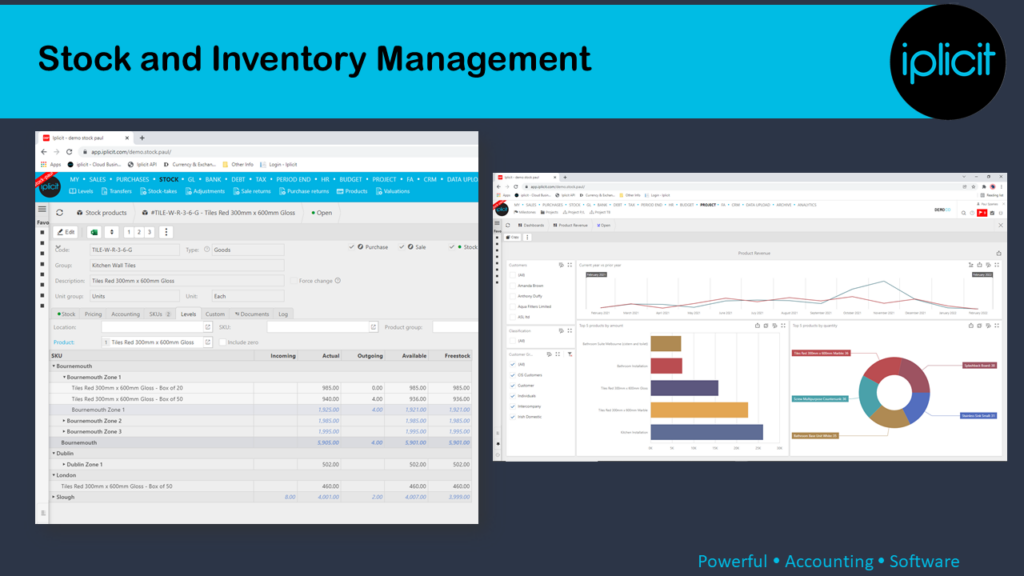The image size is (1024, 576).
Task: Open the three-dot more options menu
Action: pos(166,232)
